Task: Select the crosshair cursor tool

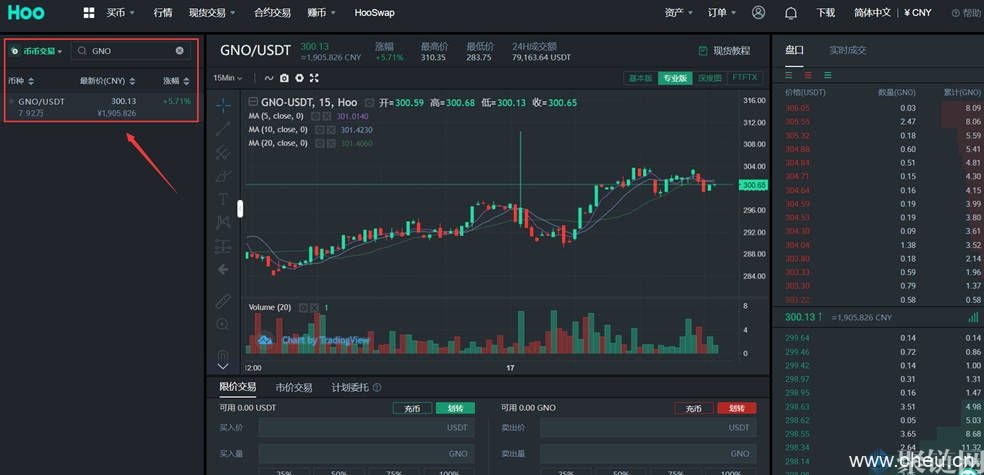Action: [223, 103]
